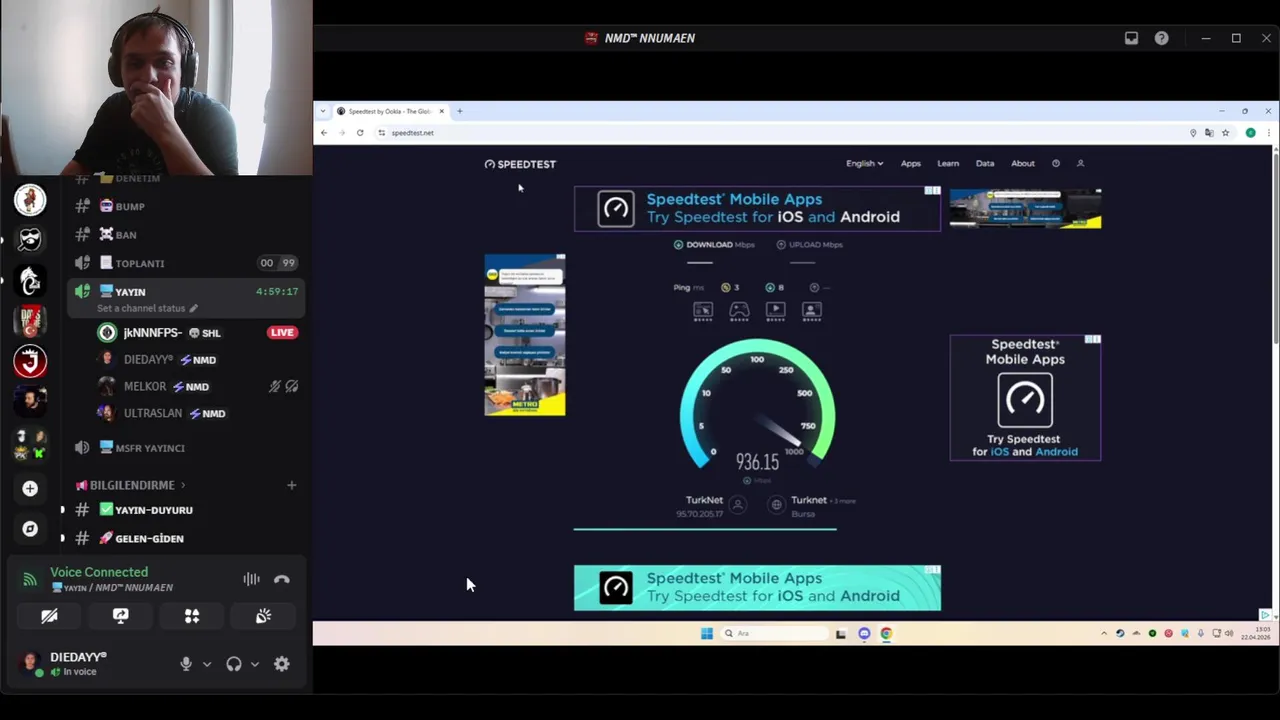Click TurkNet ISP person icon
Viewport: 1280px width, 720px height.
[738, 505]
